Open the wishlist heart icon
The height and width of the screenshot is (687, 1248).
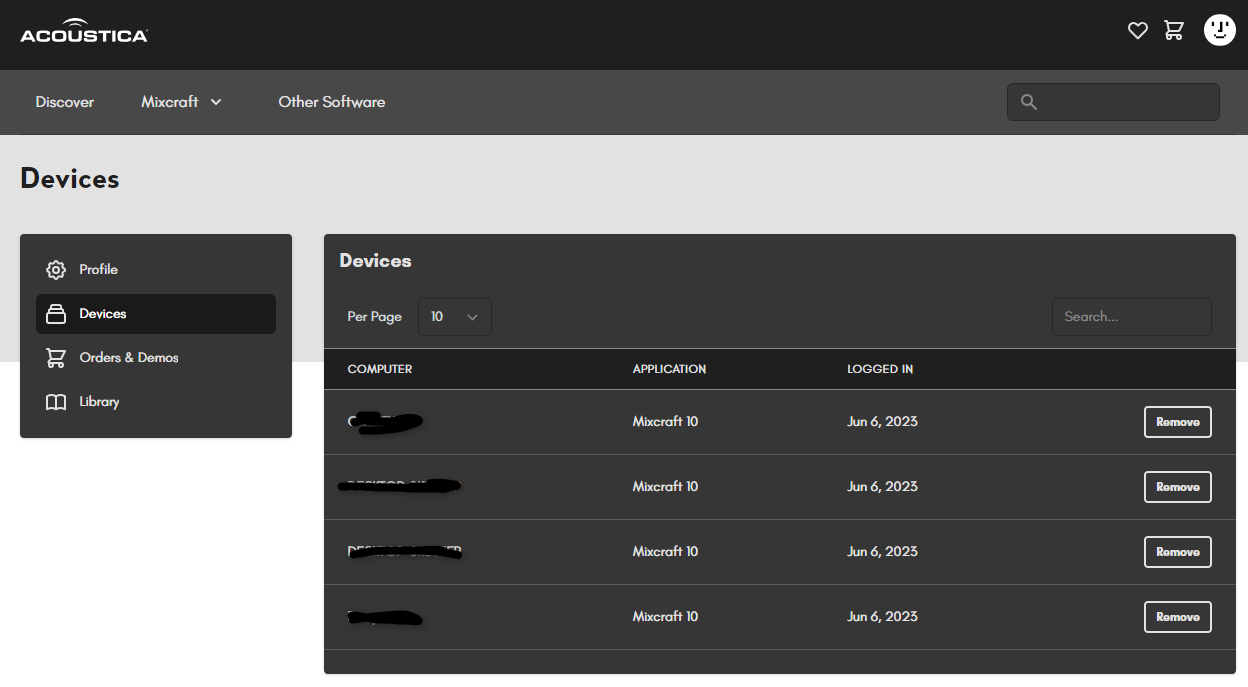click(x=1138, y=31)
